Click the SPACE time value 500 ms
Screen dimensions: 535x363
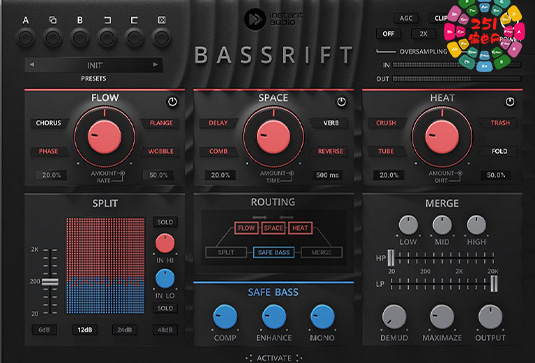coord(328,175)
